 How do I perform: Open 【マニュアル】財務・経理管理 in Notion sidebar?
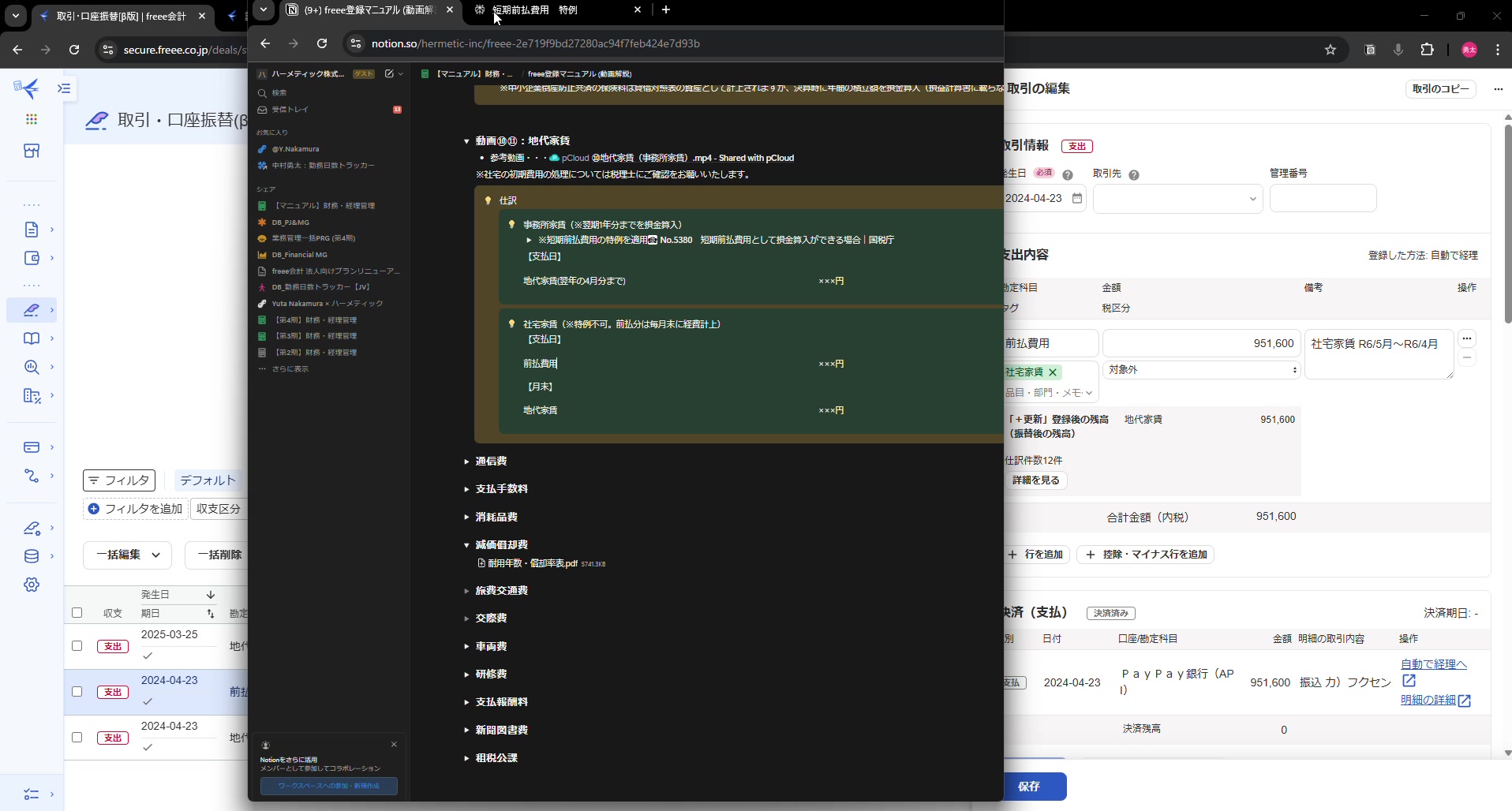[x=324, y=206]
